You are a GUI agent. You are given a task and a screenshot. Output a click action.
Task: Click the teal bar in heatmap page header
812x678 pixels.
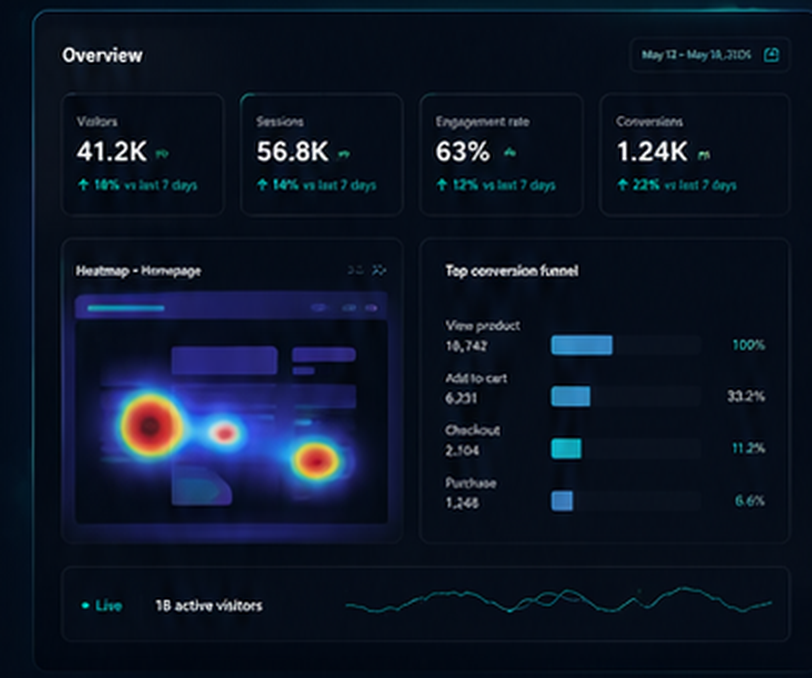pyautogui.click(x=126, y=308)
